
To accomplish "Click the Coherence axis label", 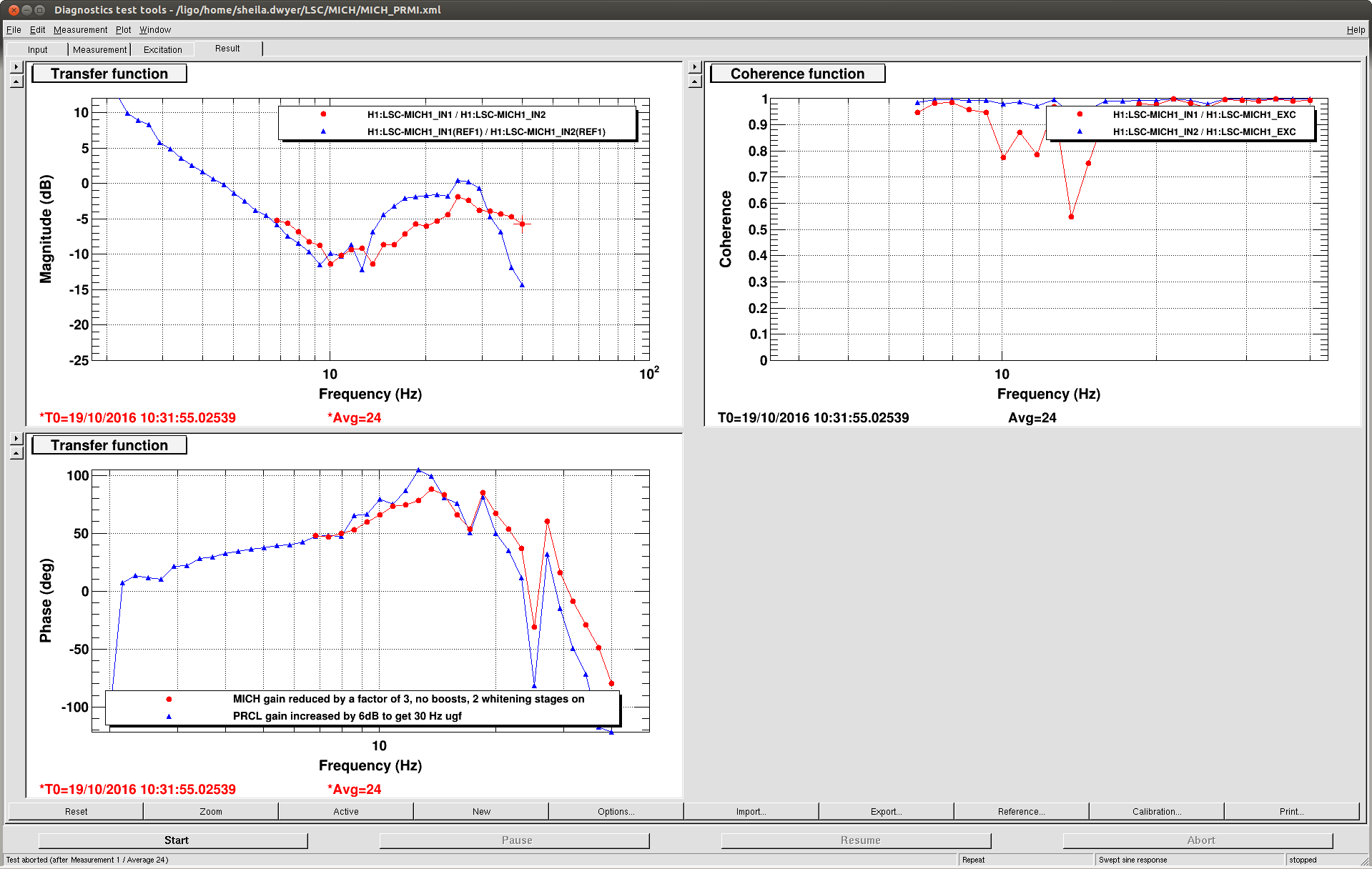I will click(726, 229).
